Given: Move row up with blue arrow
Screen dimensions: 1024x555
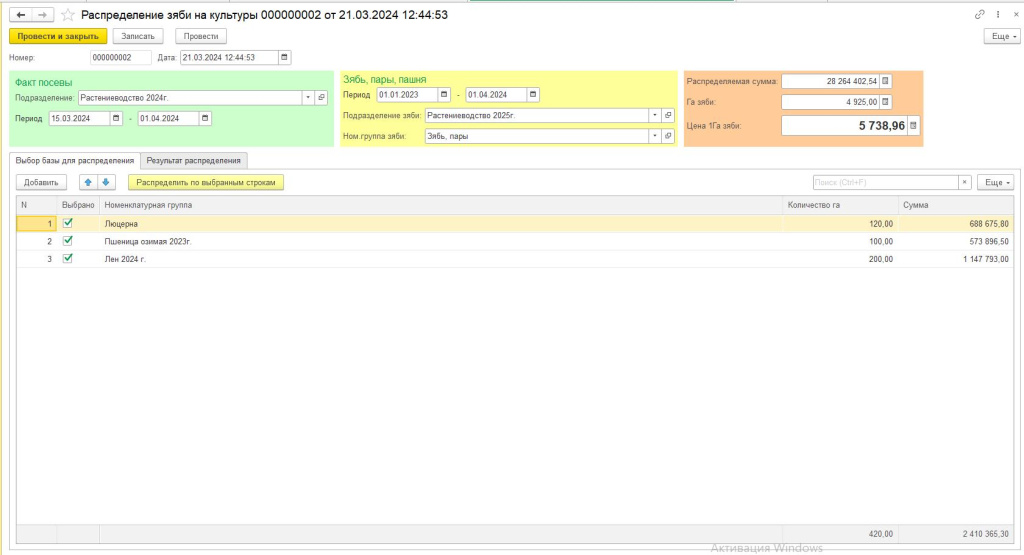Looking at the screenshot, I should pos(89,183).
